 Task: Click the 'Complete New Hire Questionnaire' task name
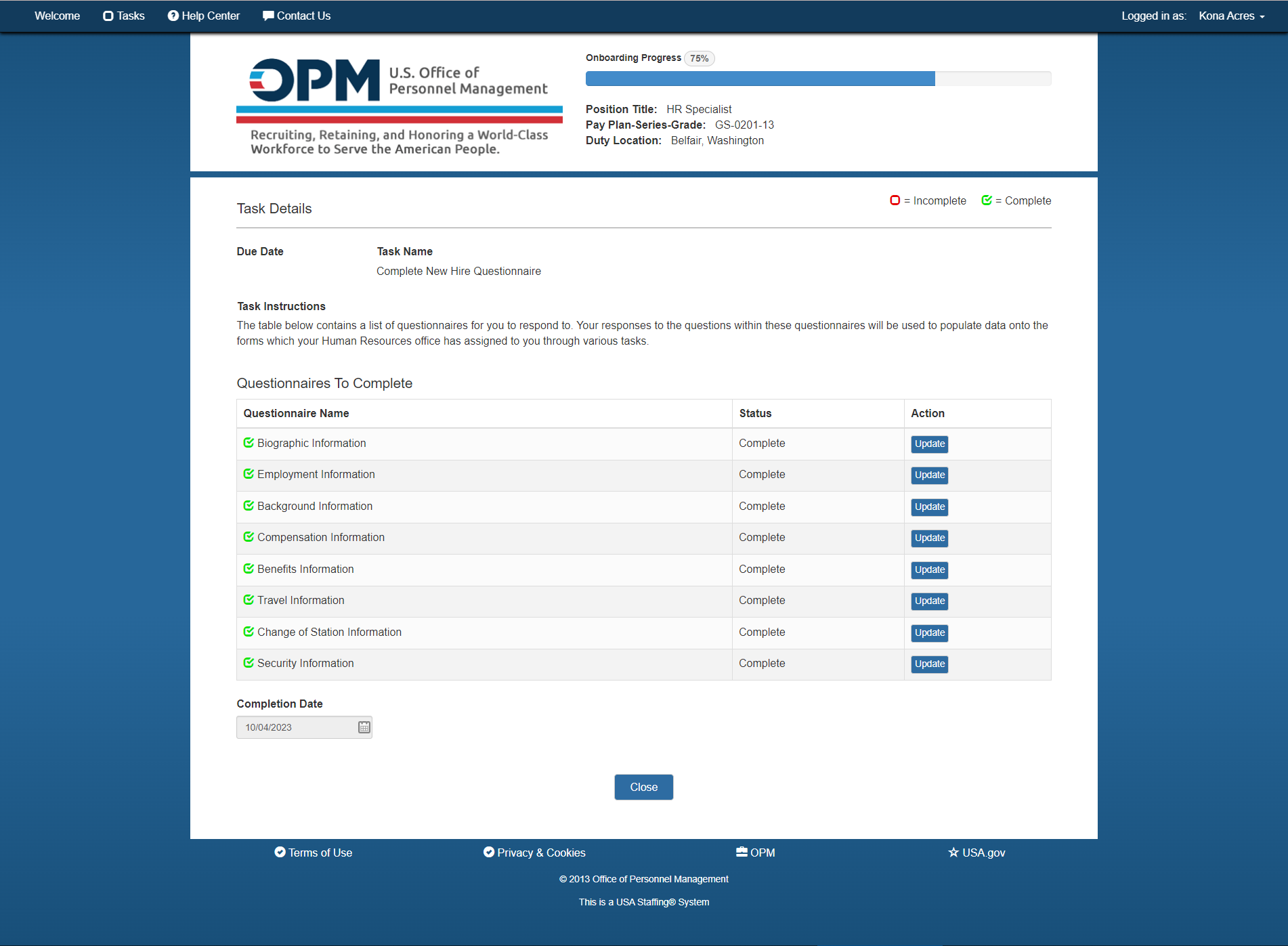coord(458,271)
